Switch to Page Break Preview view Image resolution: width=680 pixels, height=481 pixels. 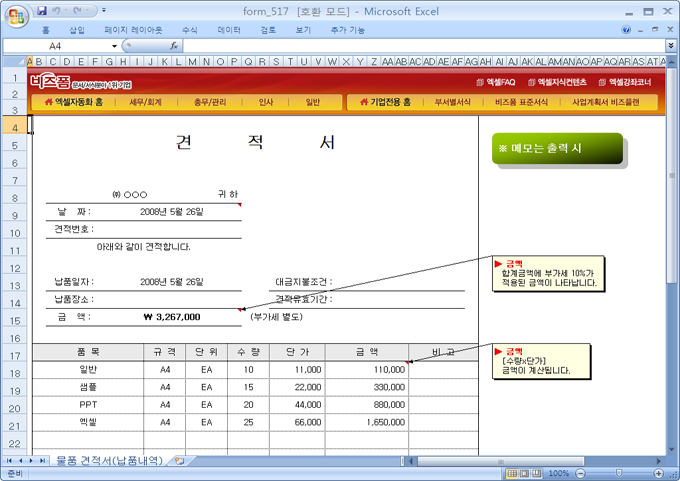pyautogui.click(x=536, y=473)
